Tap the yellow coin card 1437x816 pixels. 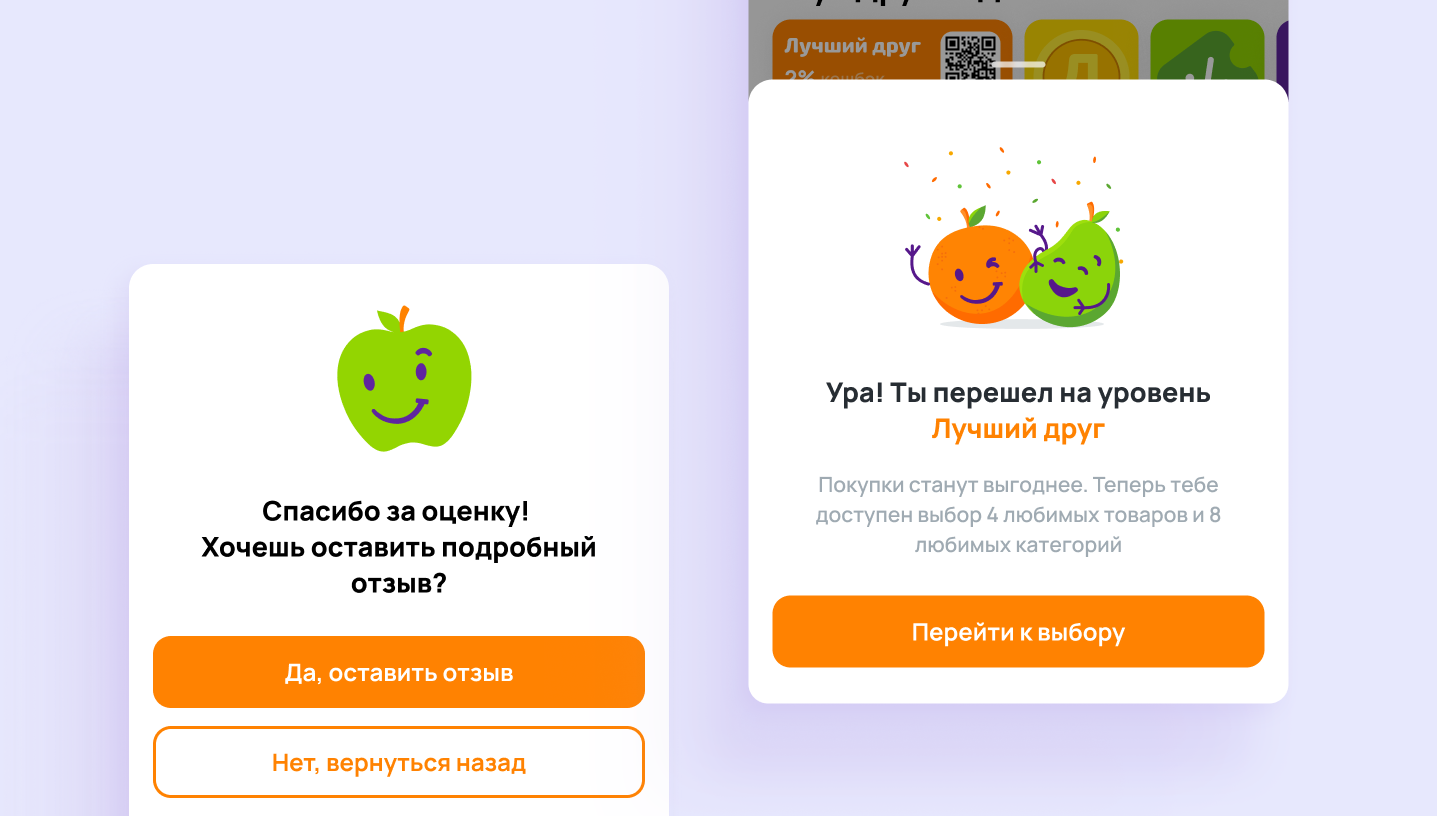click(1081, 50)
